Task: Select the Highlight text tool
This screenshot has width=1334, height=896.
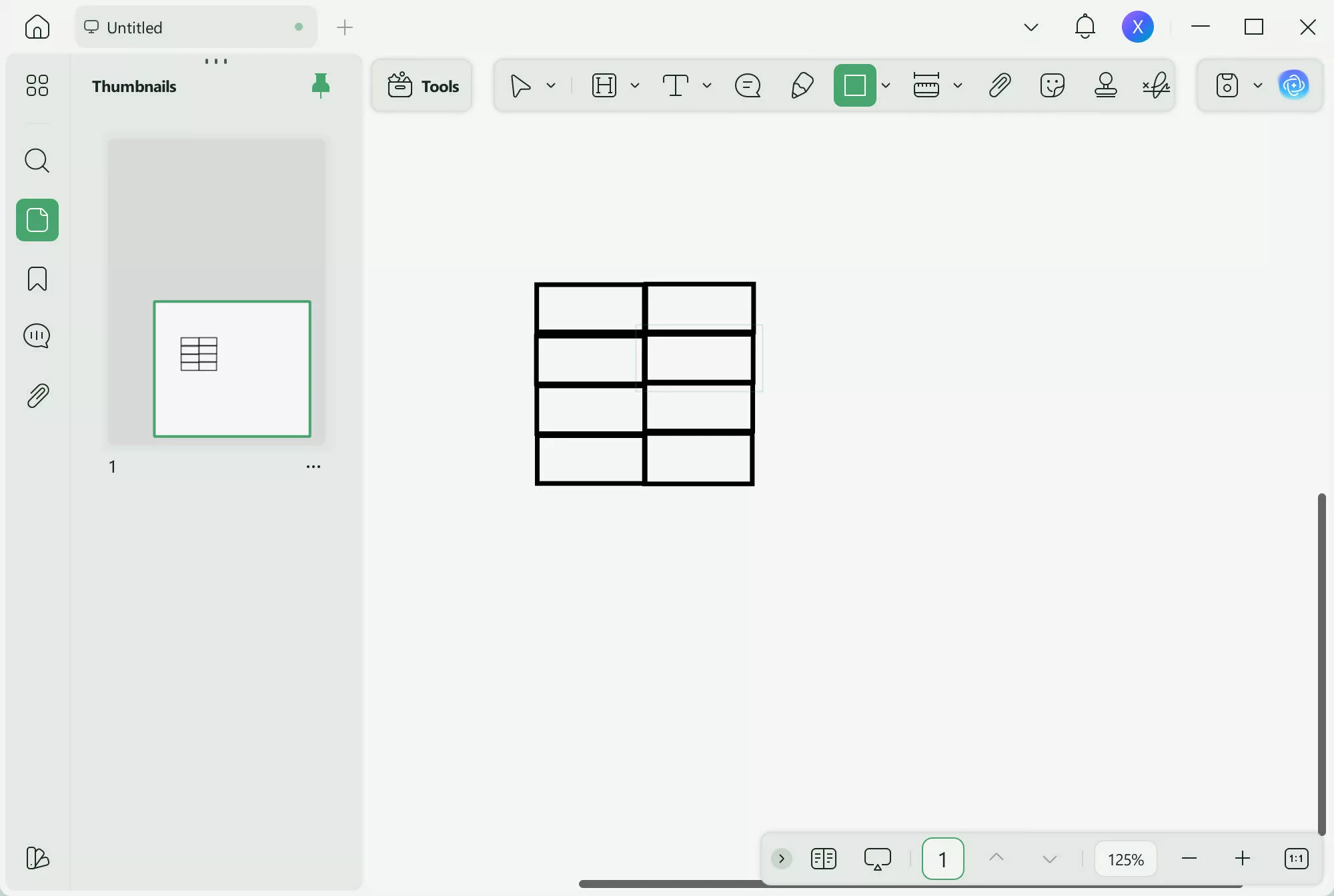Action: (x=604, y=85)
